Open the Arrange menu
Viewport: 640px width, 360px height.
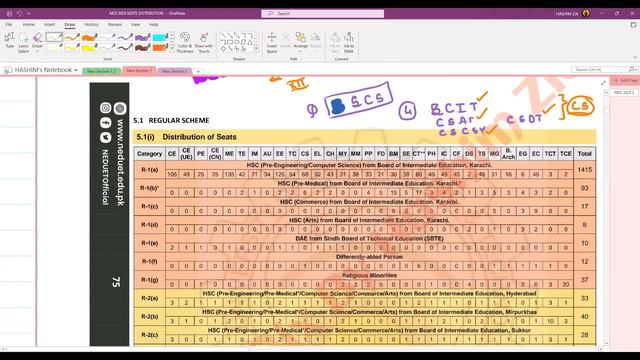click(300, 41)
